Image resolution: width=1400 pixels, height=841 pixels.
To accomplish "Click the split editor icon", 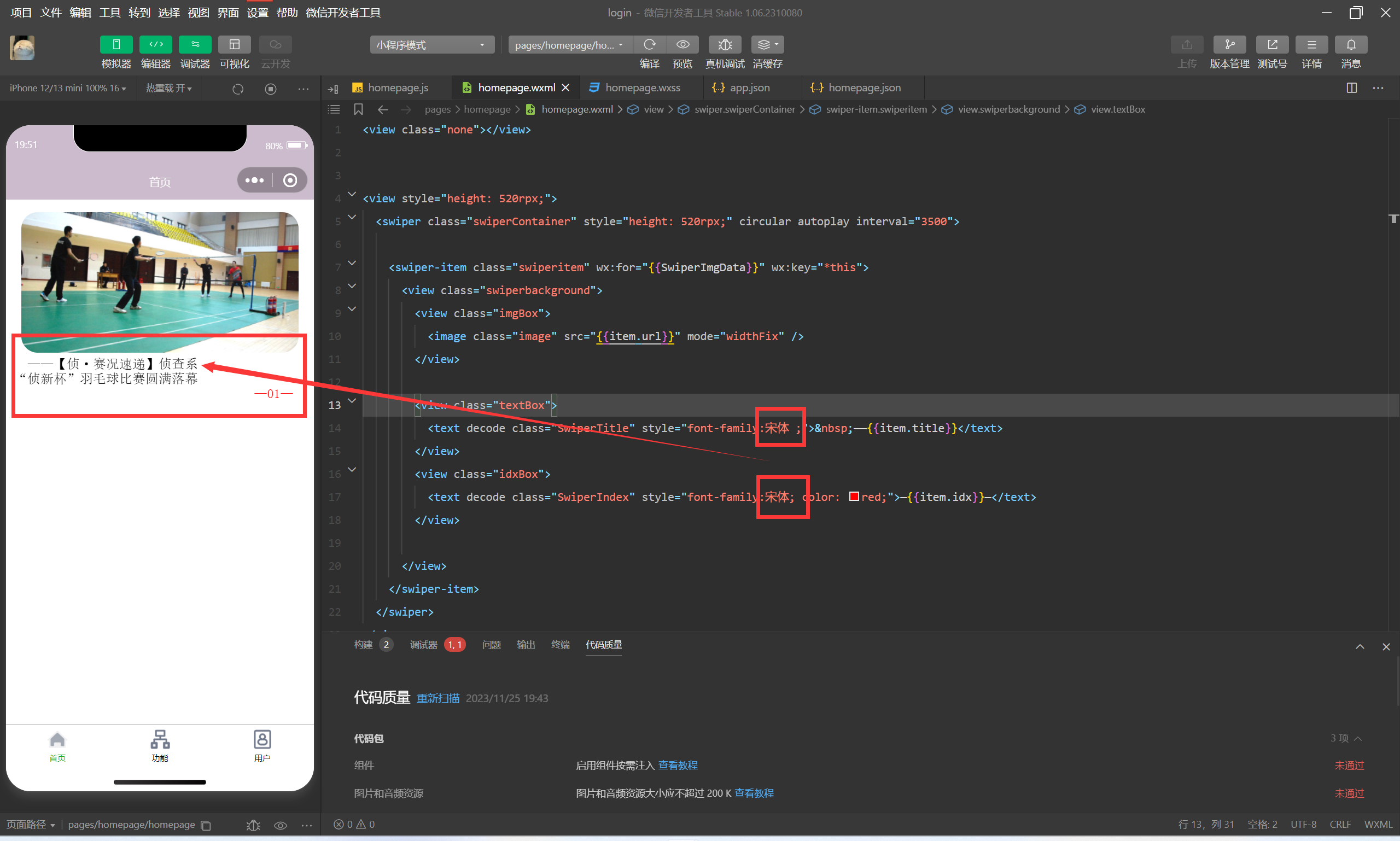I will [x=1351, y=88].
